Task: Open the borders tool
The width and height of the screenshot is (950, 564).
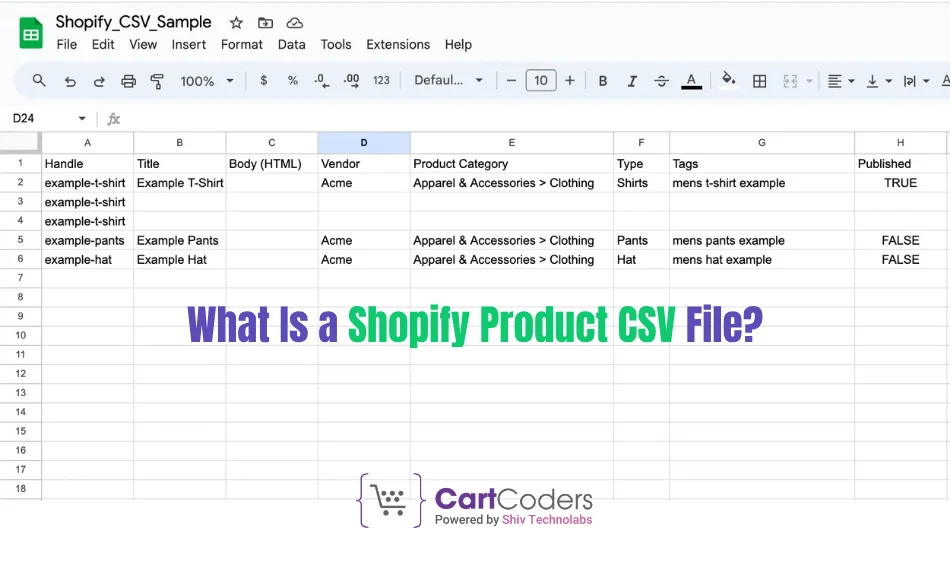Action: [x=759, y=81]
